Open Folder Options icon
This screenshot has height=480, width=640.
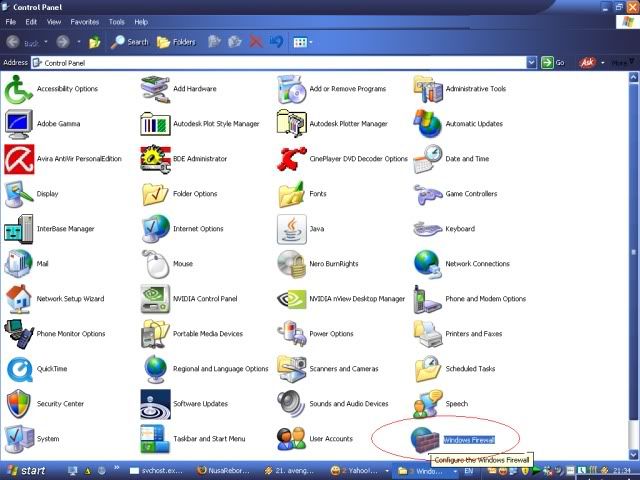(155, 194)
